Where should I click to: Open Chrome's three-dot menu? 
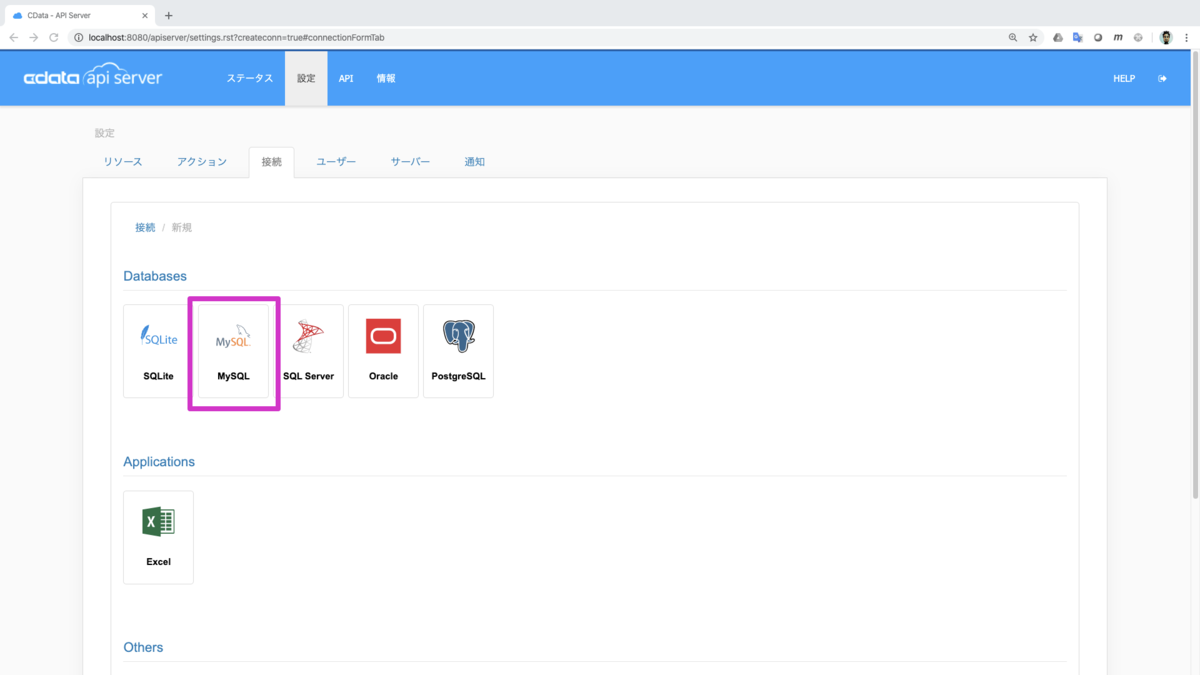coord(1186,37)
